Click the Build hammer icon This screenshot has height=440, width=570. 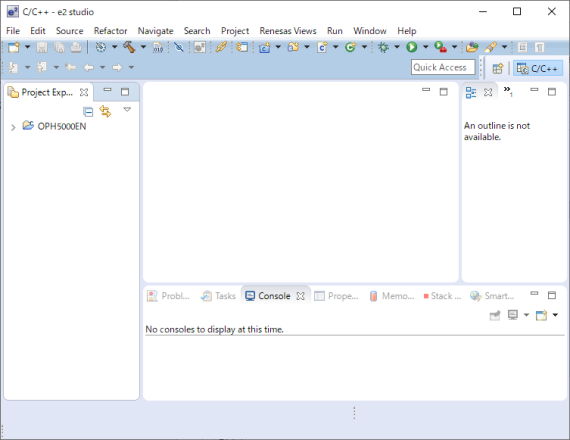129,47
